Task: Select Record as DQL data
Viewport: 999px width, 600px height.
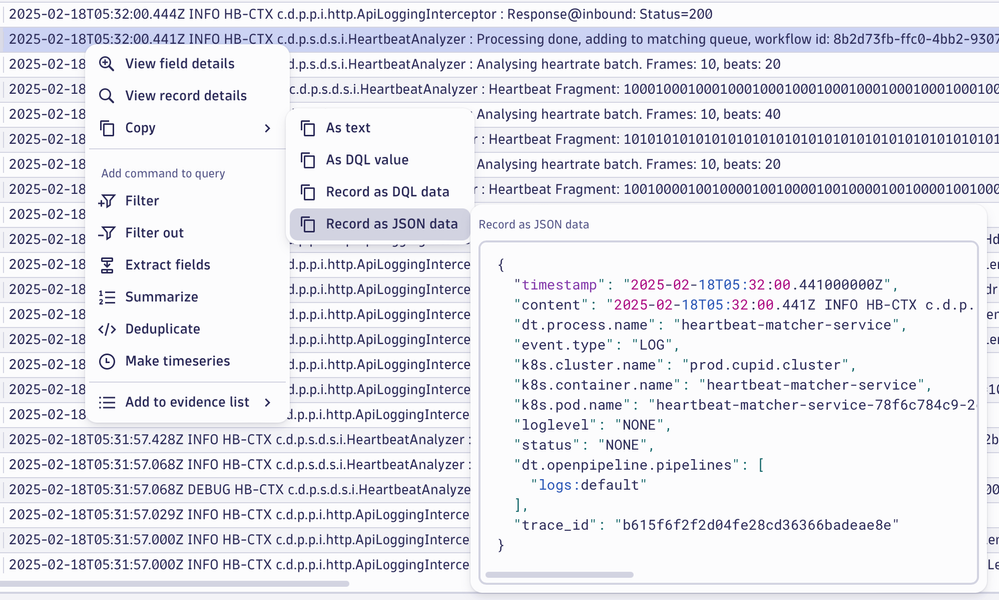Action: (x=387, y=192)
